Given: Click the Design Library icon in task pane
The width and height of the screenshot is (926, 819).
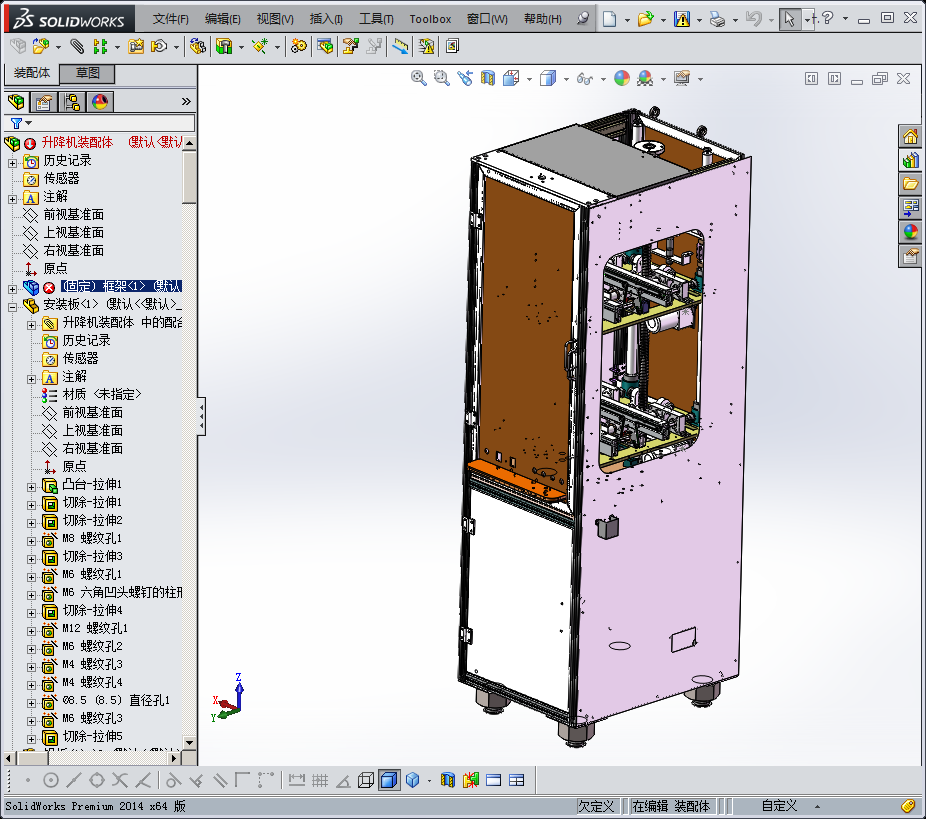Looking at the screenshot, I should click(x=910, y=161).
